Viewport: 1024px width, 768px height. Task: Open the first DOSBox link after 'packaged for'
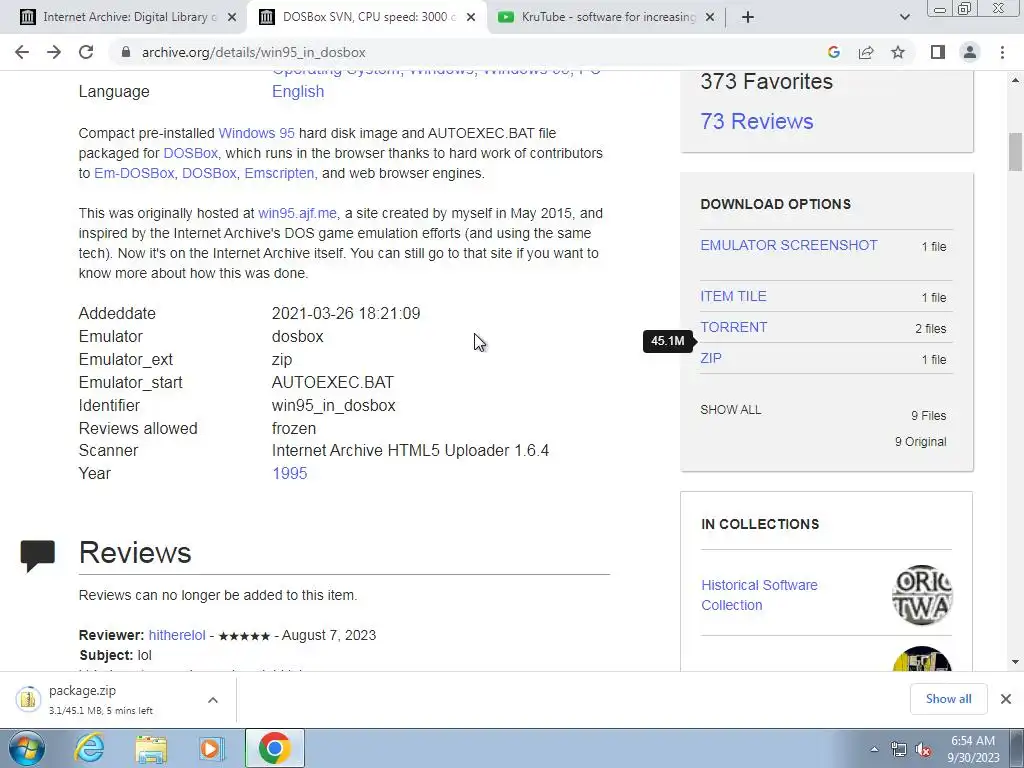(190, 153)
